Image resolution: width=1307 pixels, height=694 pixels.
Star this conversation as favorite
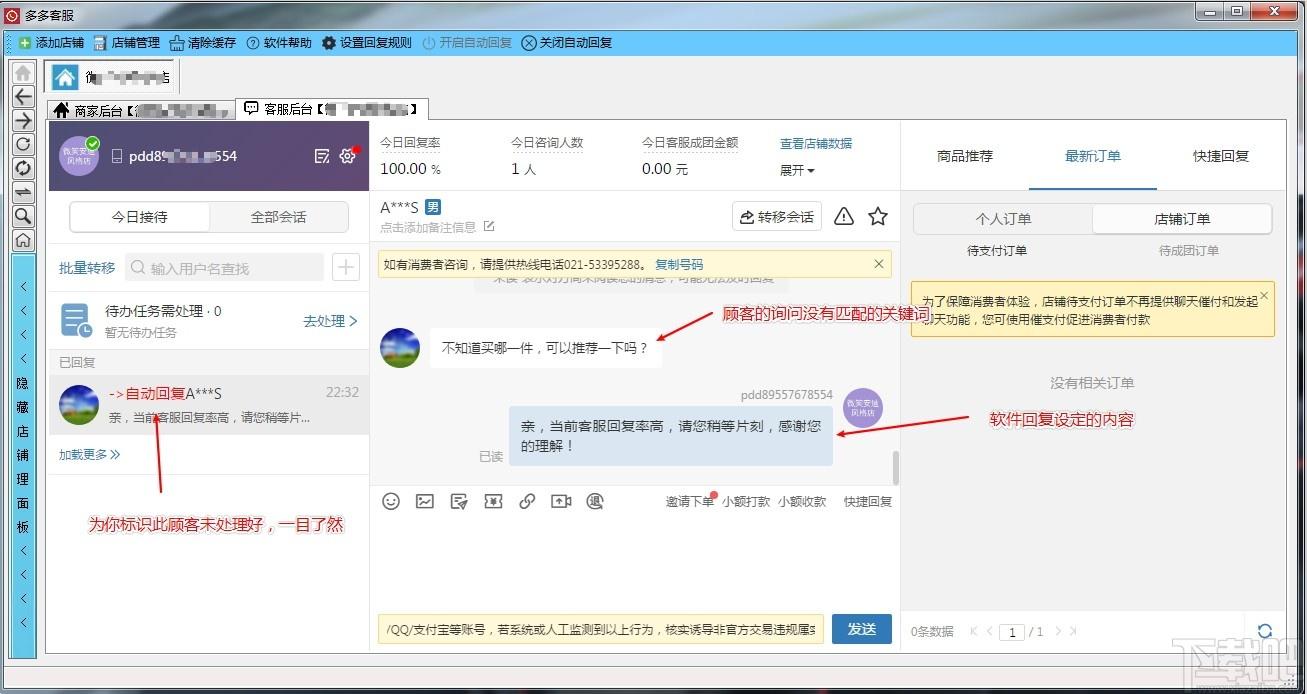pos(877,216)
